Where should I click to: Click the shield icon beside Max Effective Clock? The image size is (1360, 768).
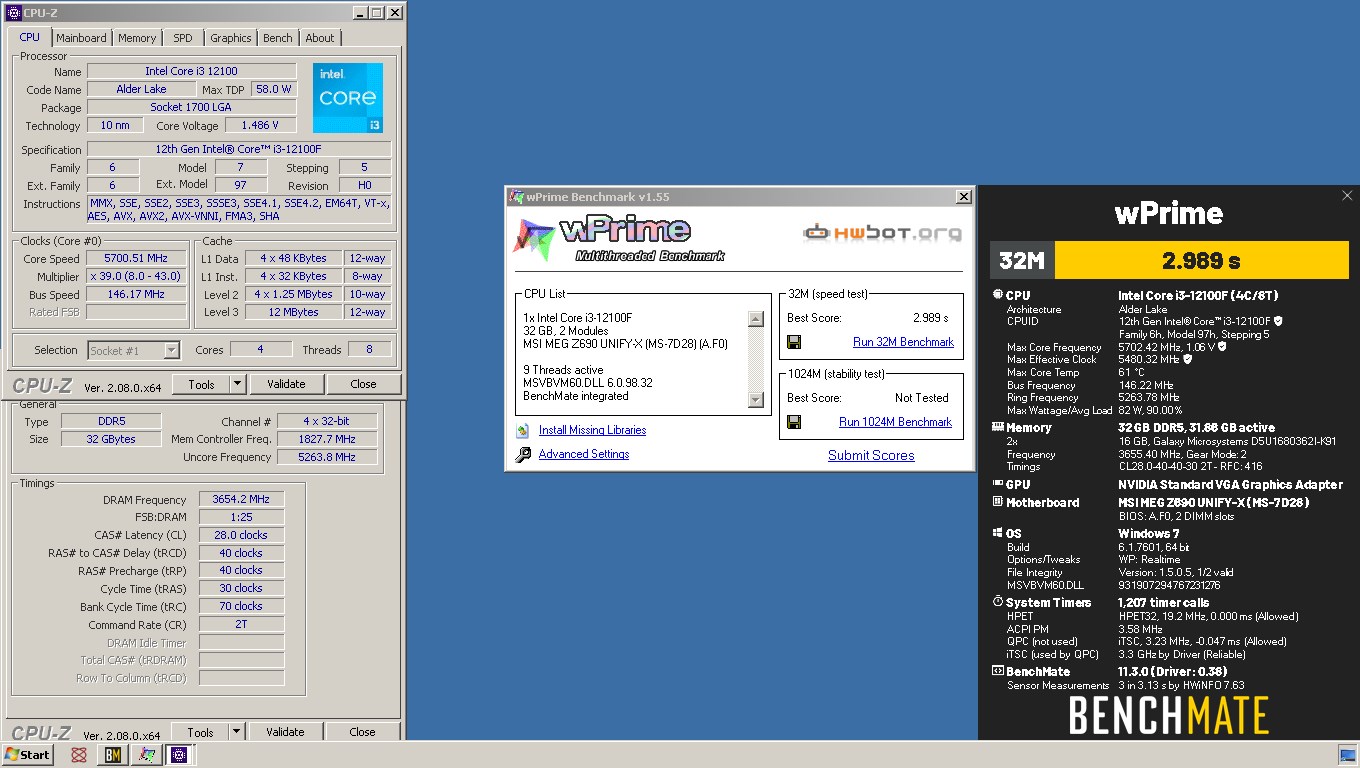point(1188,359)
